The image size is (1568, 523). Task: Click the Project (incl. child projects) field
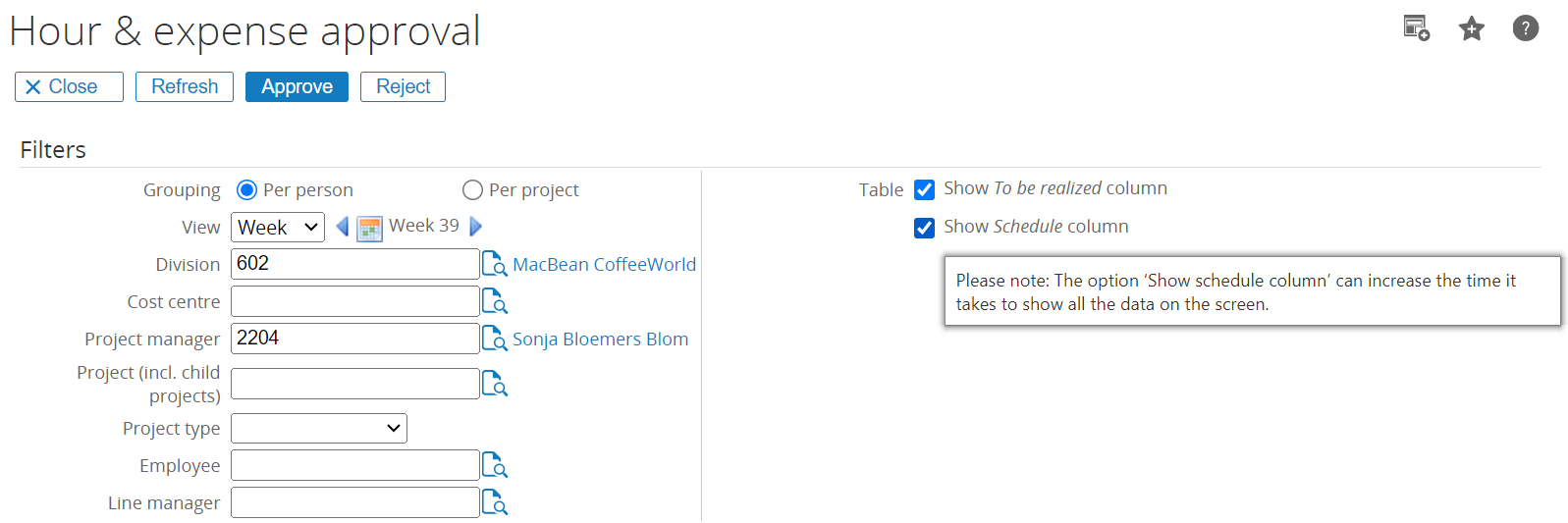pos(355,384)
